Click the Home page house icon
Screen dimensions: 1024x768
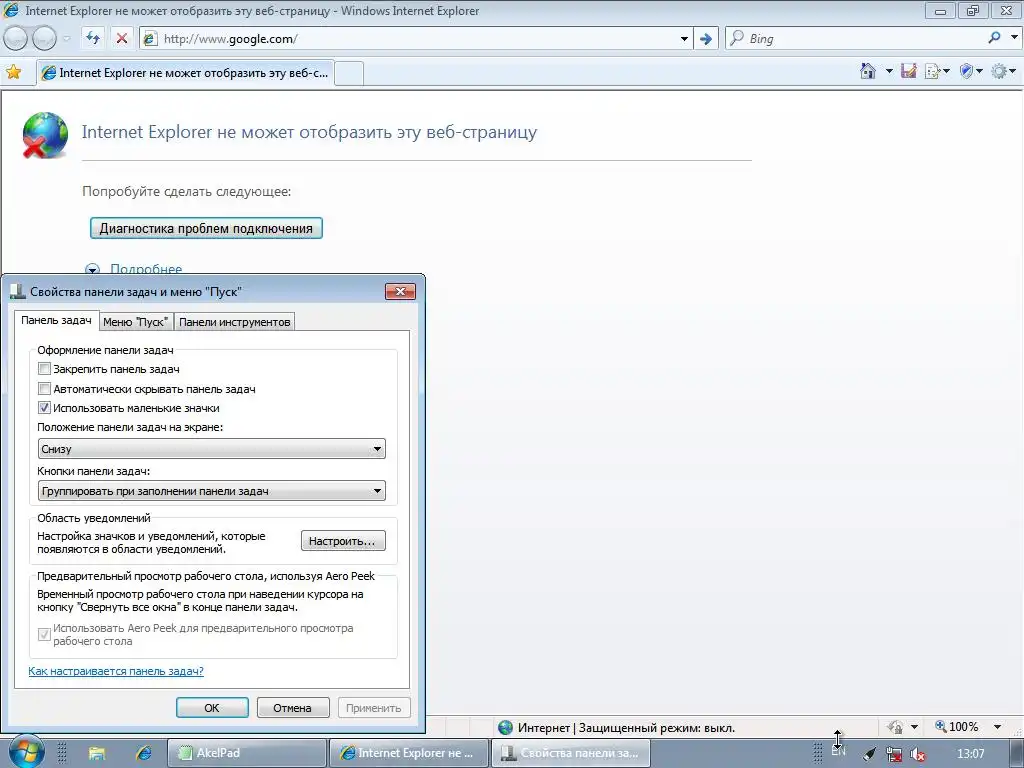tap(868, 71)
